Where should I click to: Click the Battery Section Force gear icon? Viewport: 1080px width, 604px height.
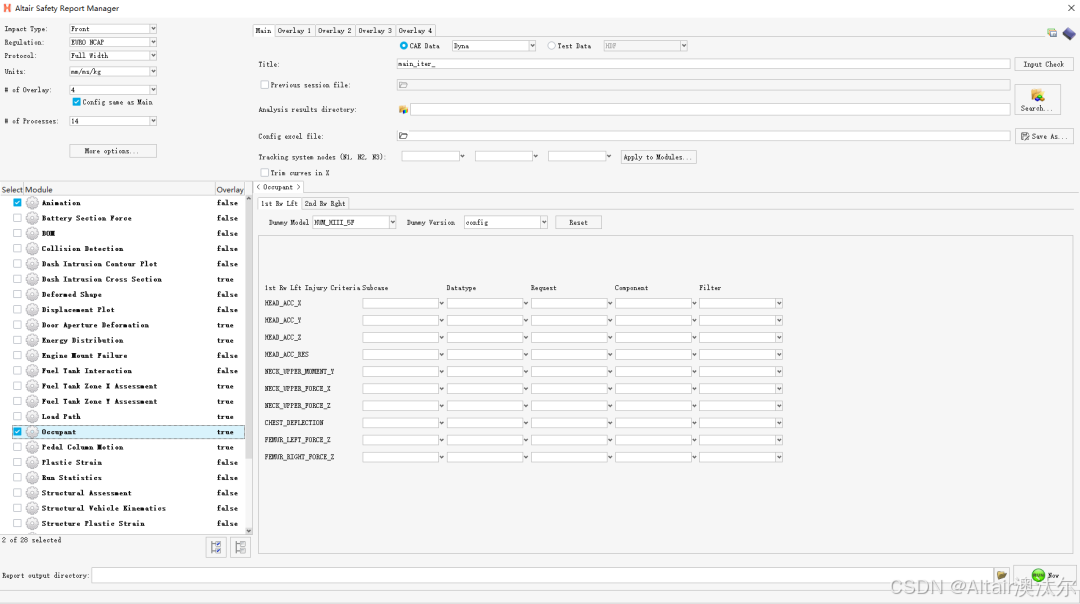coord(32,218)
